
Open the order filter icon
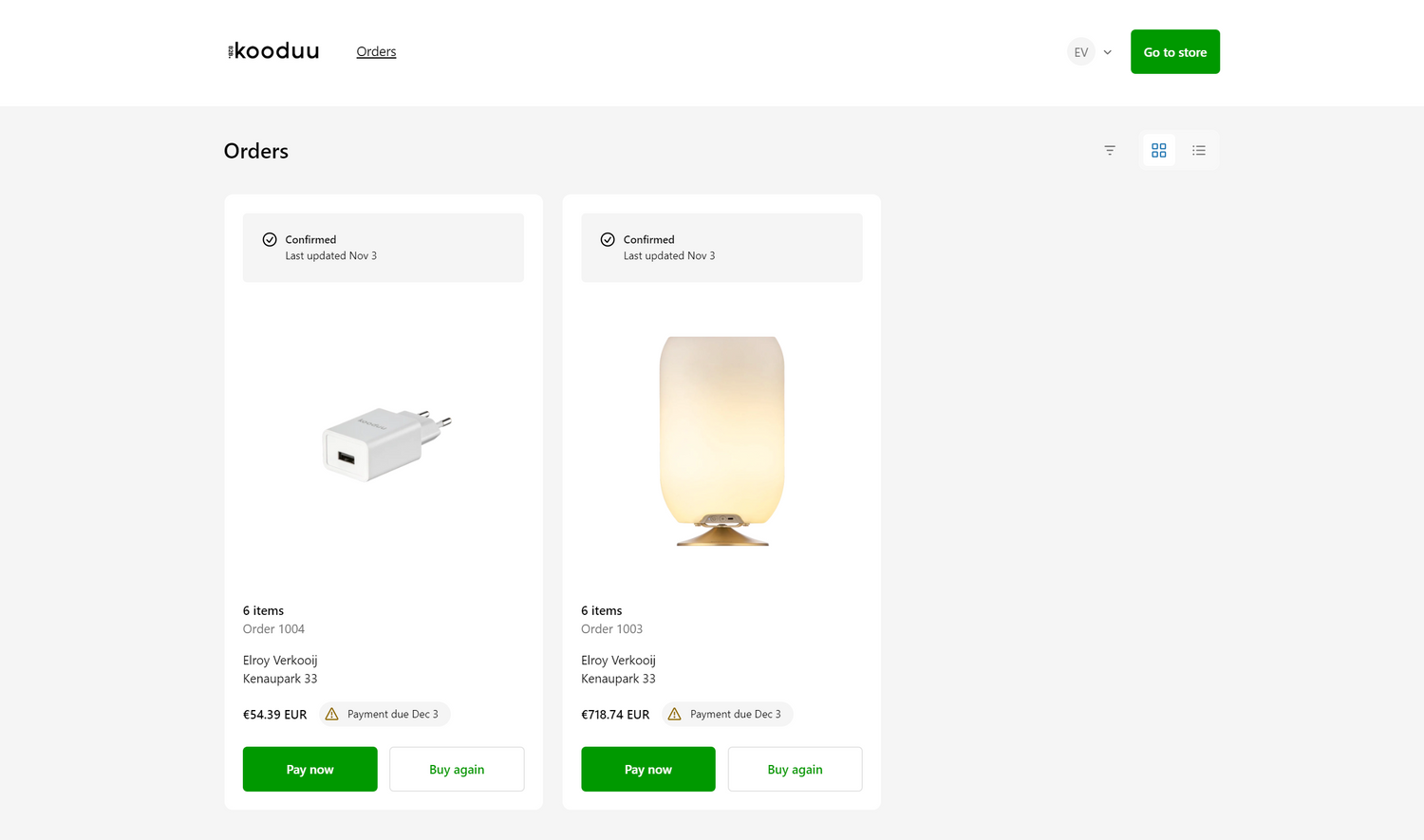tap(1110, 150)
